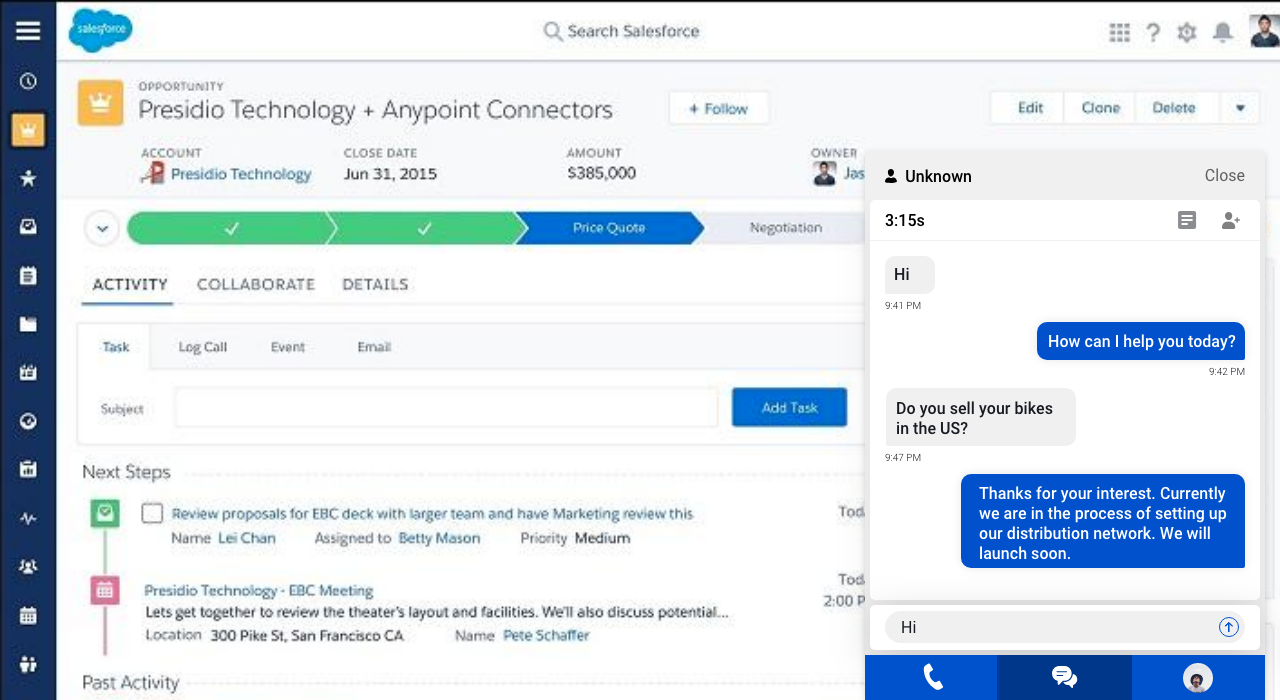Close the Unknown chat panel

click(x=1225, y=175)
